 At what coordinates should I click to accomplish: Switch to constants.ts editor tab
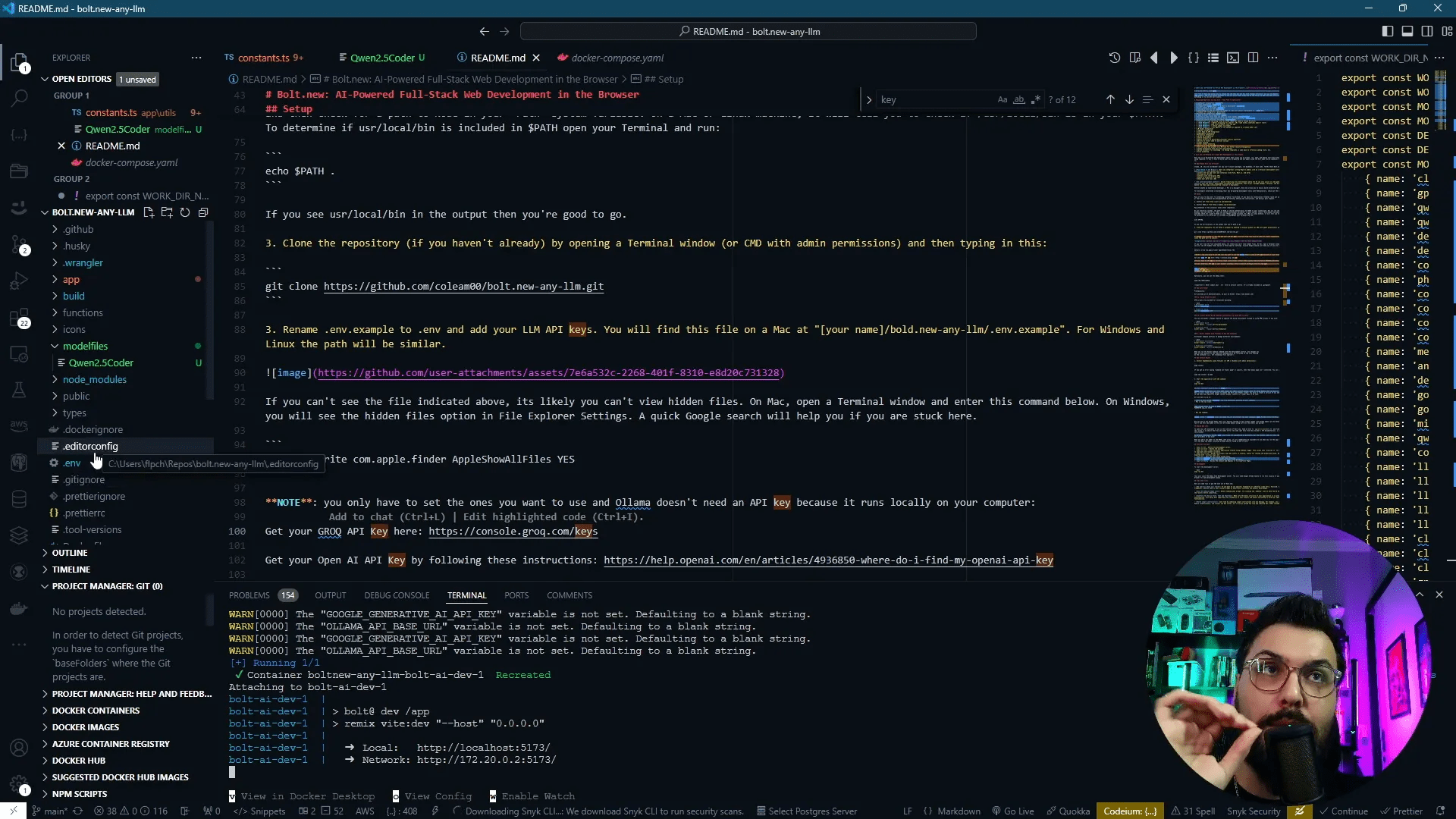(x=264, y=58)
